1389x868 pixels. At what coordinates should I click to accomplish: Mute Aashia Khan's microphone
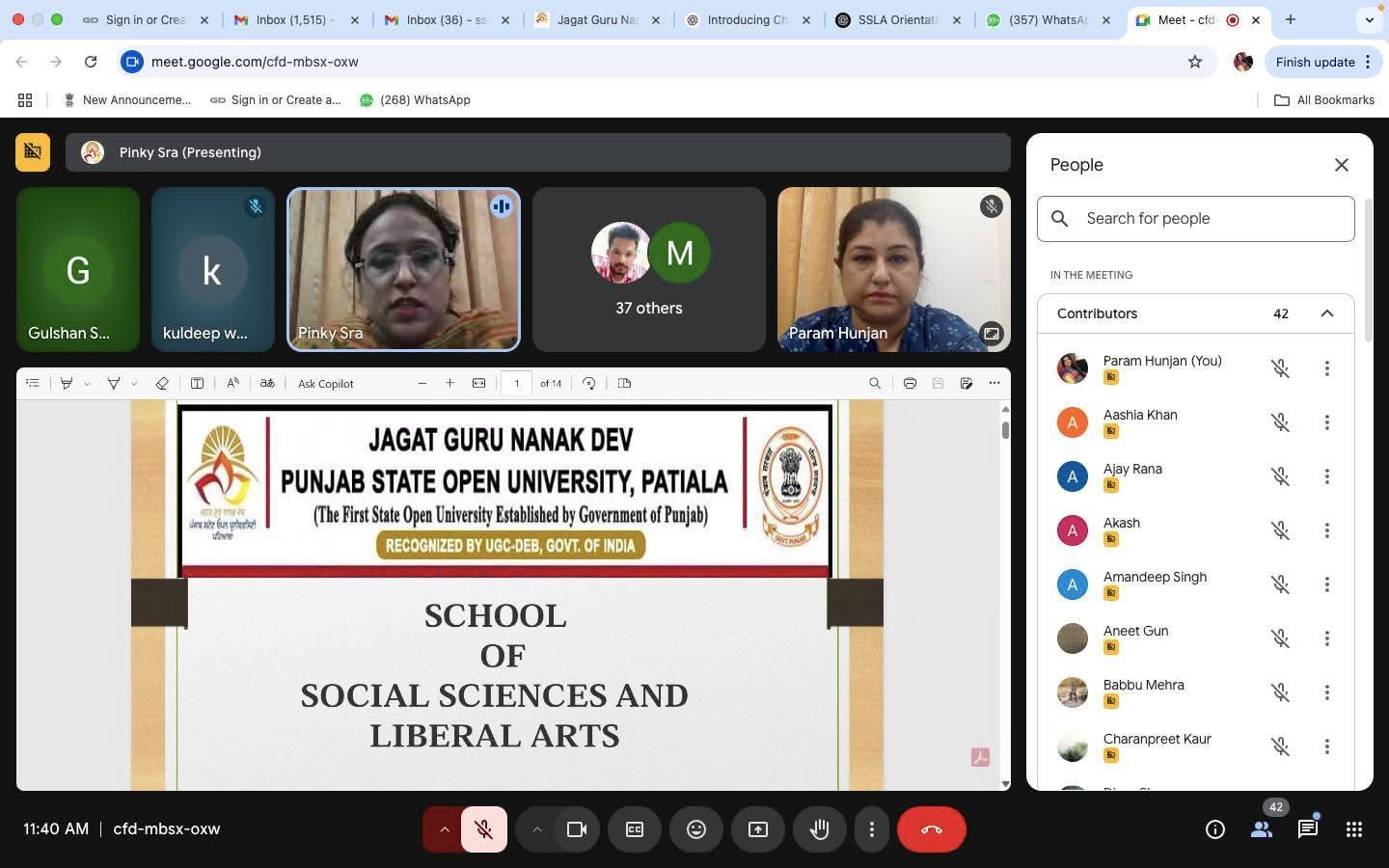(x=1280, y=422)
